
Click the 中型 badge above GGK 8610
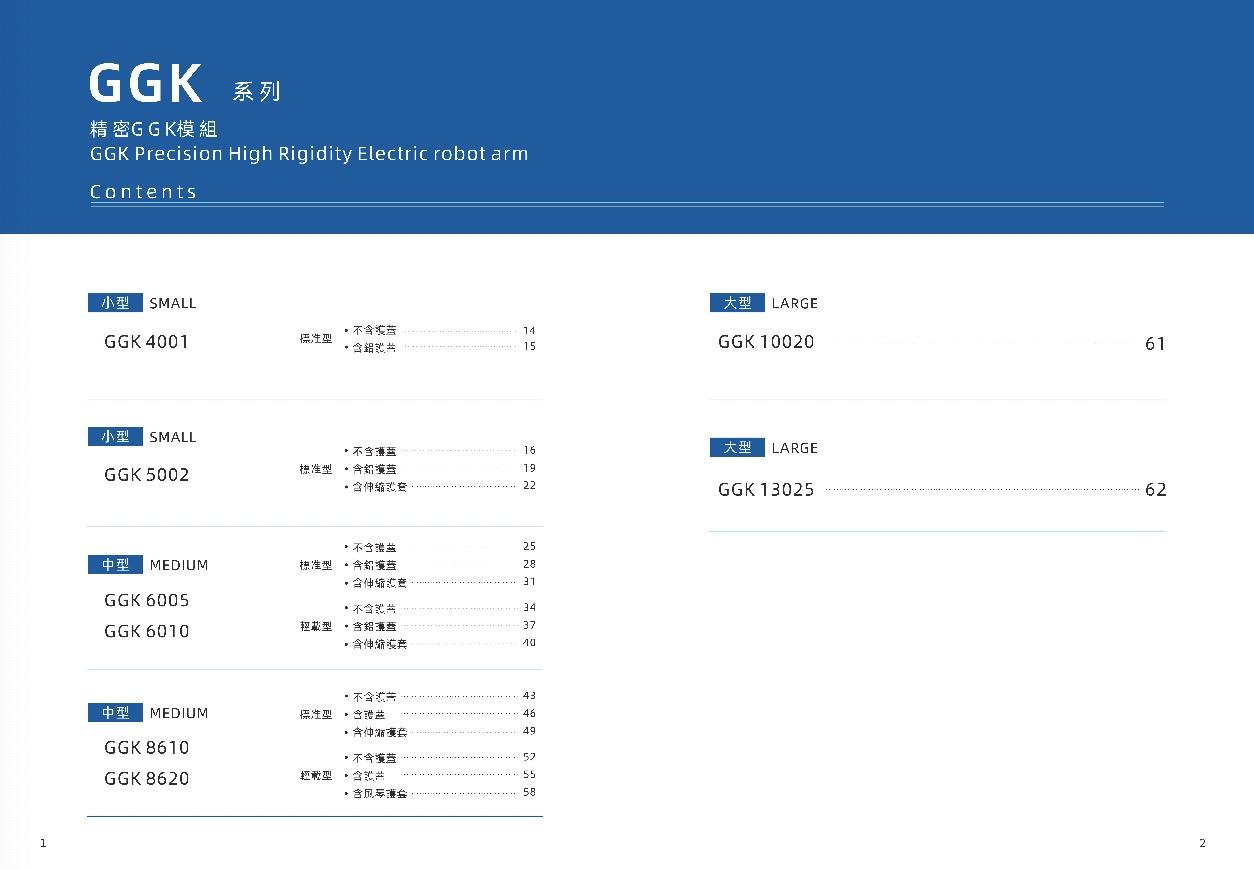tap(115, 713)
